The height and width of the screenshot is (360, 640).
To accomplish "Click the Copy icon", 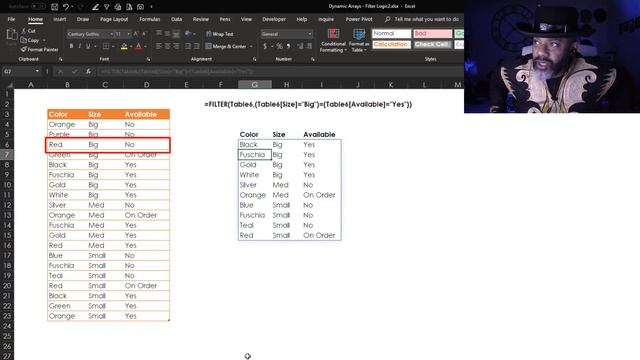I will (24, 40).
